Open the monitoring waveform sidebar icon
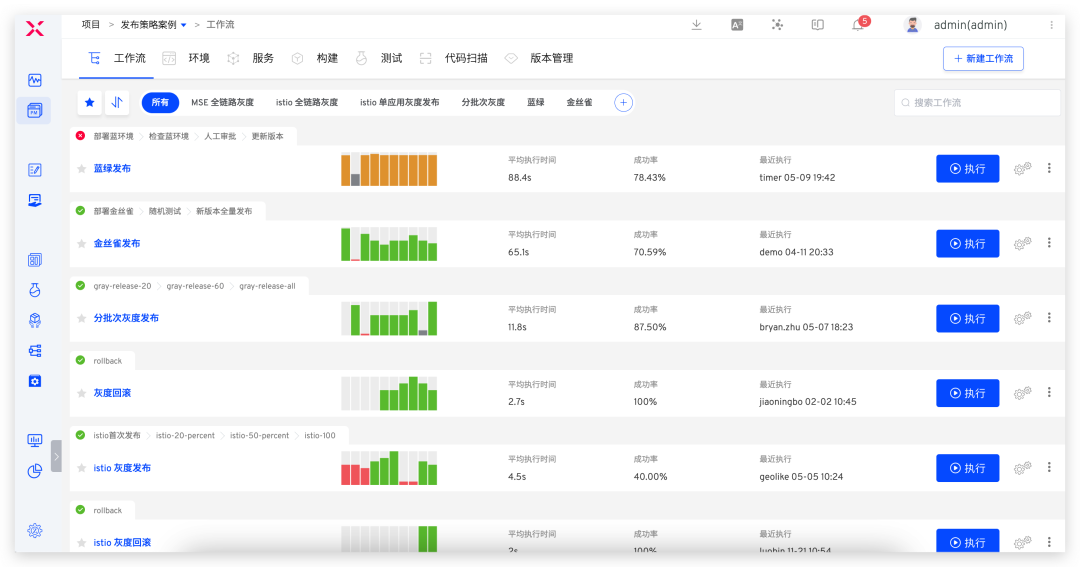This screenshot has height=567, width=1080. point(34,80)
